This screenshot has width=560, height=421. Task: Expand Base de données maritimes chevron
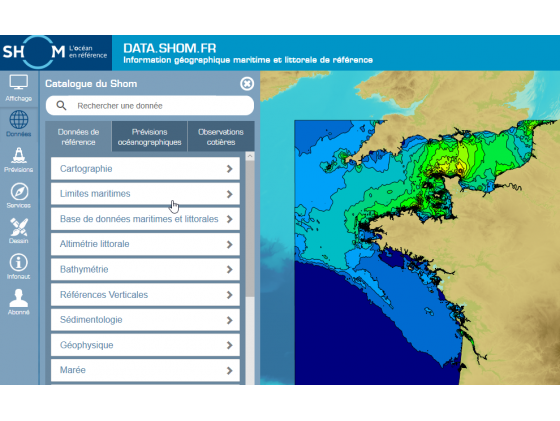point(230,219)
